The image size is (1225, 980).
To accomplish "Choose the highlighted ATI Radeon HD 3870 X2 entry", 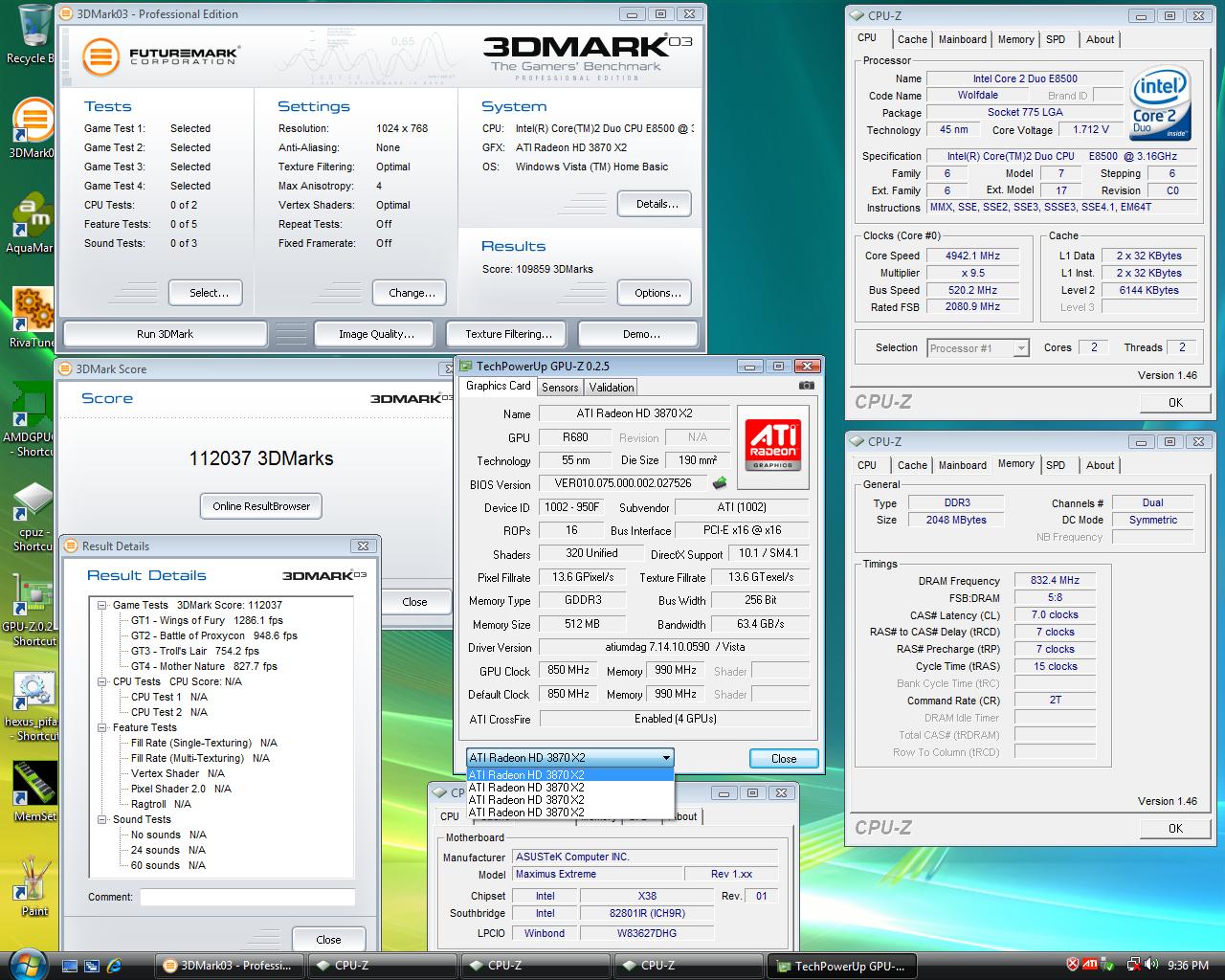I will click(x=570, y=775).
